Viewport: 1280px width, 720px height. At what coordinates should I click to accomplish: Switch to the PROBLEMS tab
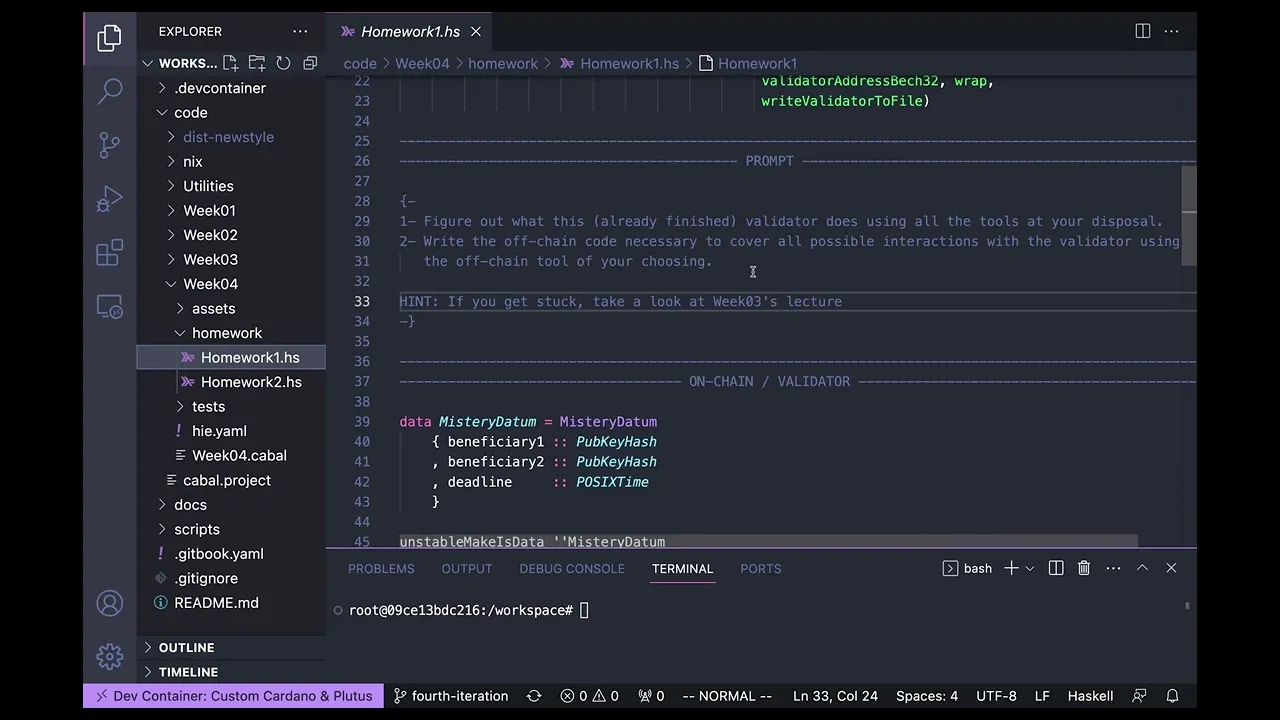(381, 568)
